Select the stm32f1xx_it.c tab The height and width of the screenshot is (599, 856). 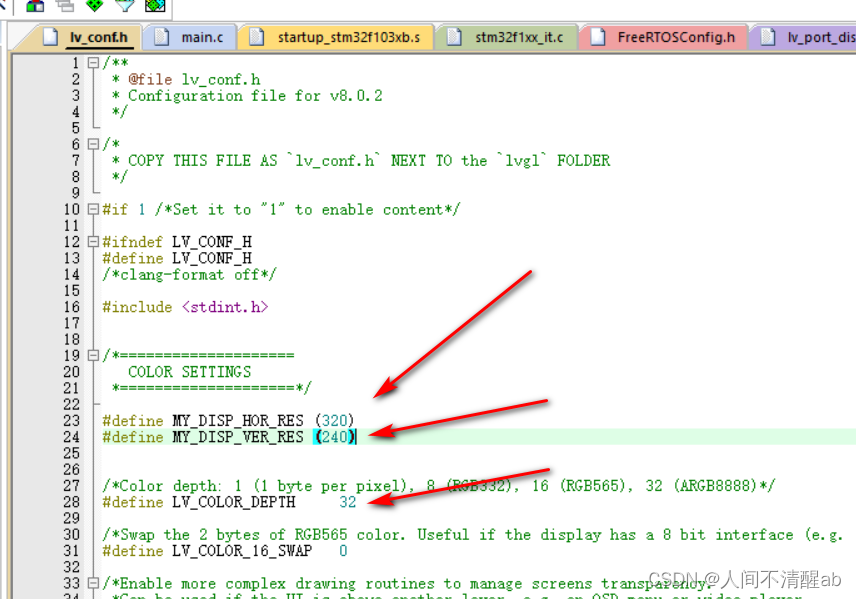pyautogui.click(x=520, y=35)
